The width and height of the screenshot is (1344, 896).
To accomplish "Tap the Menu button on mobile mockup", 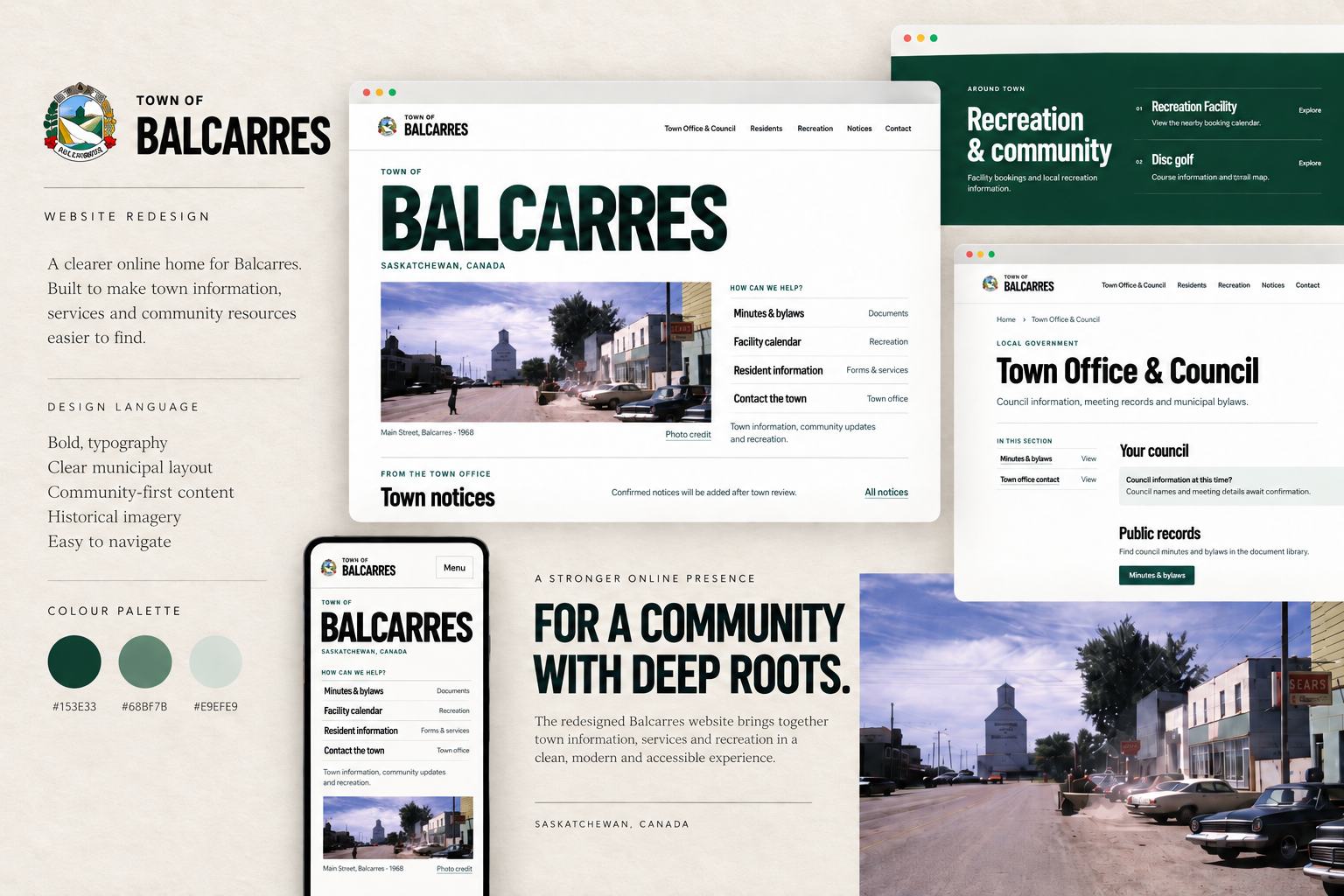I will [x=455, y=568].
